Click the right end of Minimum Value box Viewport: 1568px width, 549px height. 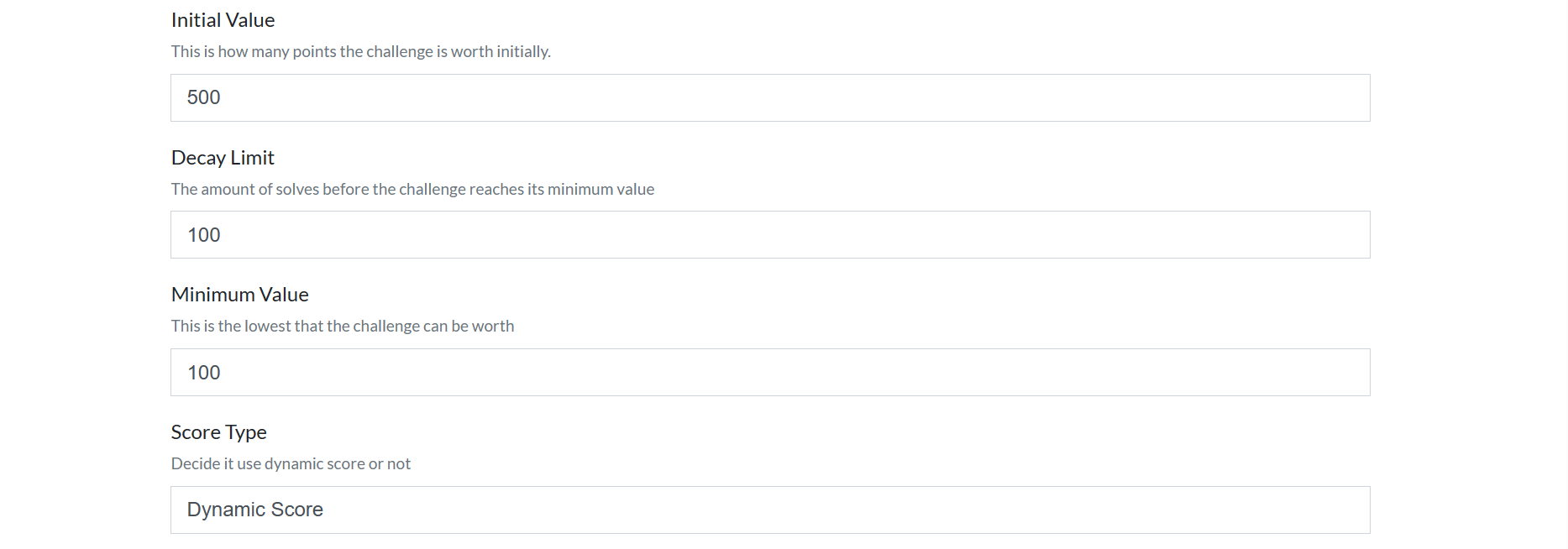click(x=1344, y=373)
